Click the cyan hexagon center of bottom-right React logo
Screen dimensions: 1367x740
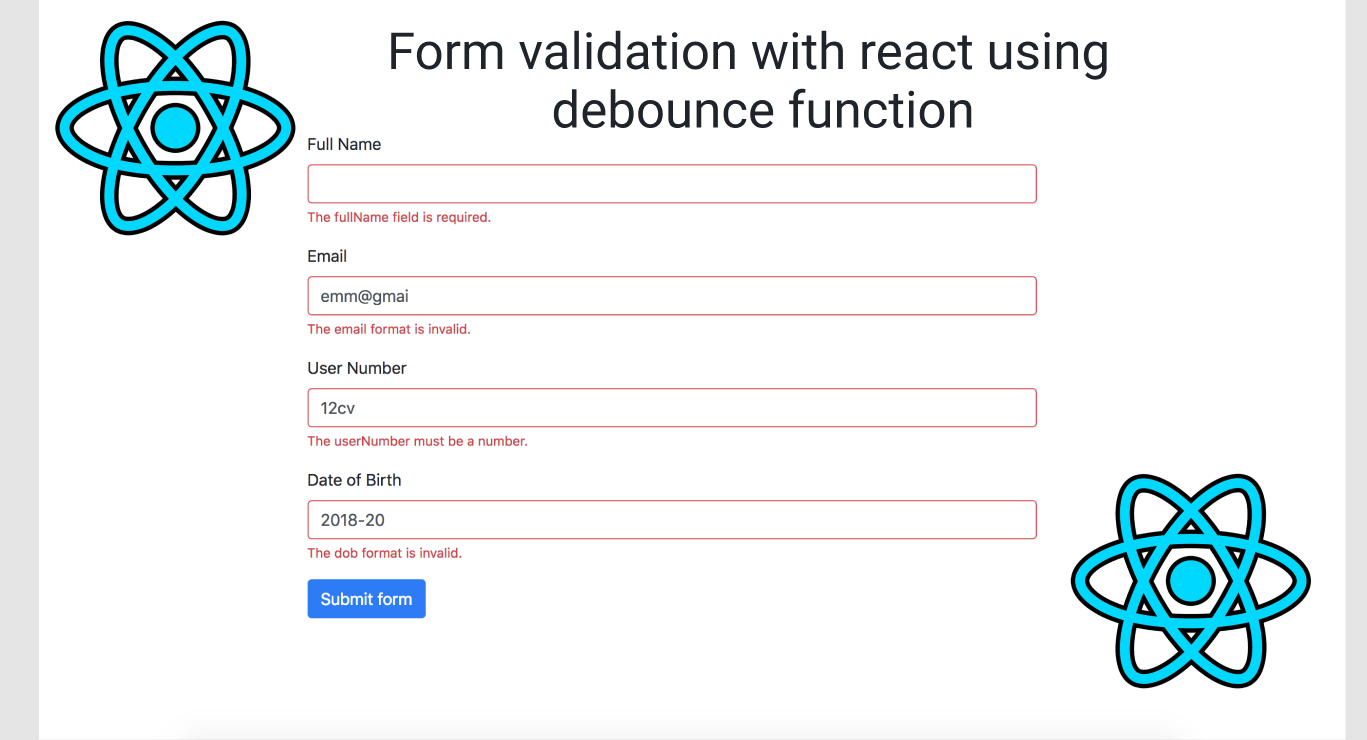[x=1190, y=580]
